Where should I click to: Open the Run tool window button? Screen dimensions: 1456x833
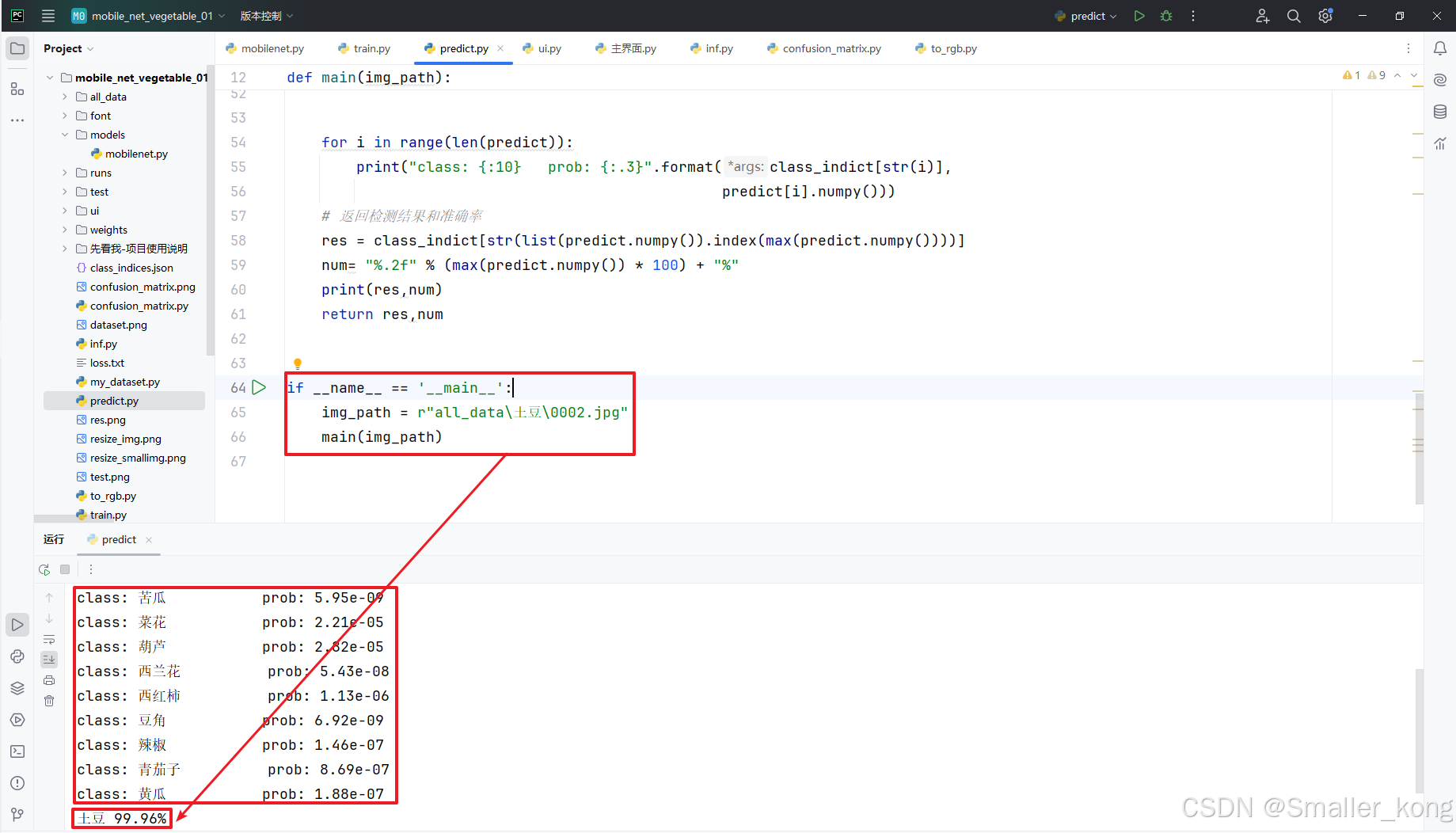click(17, 625)
